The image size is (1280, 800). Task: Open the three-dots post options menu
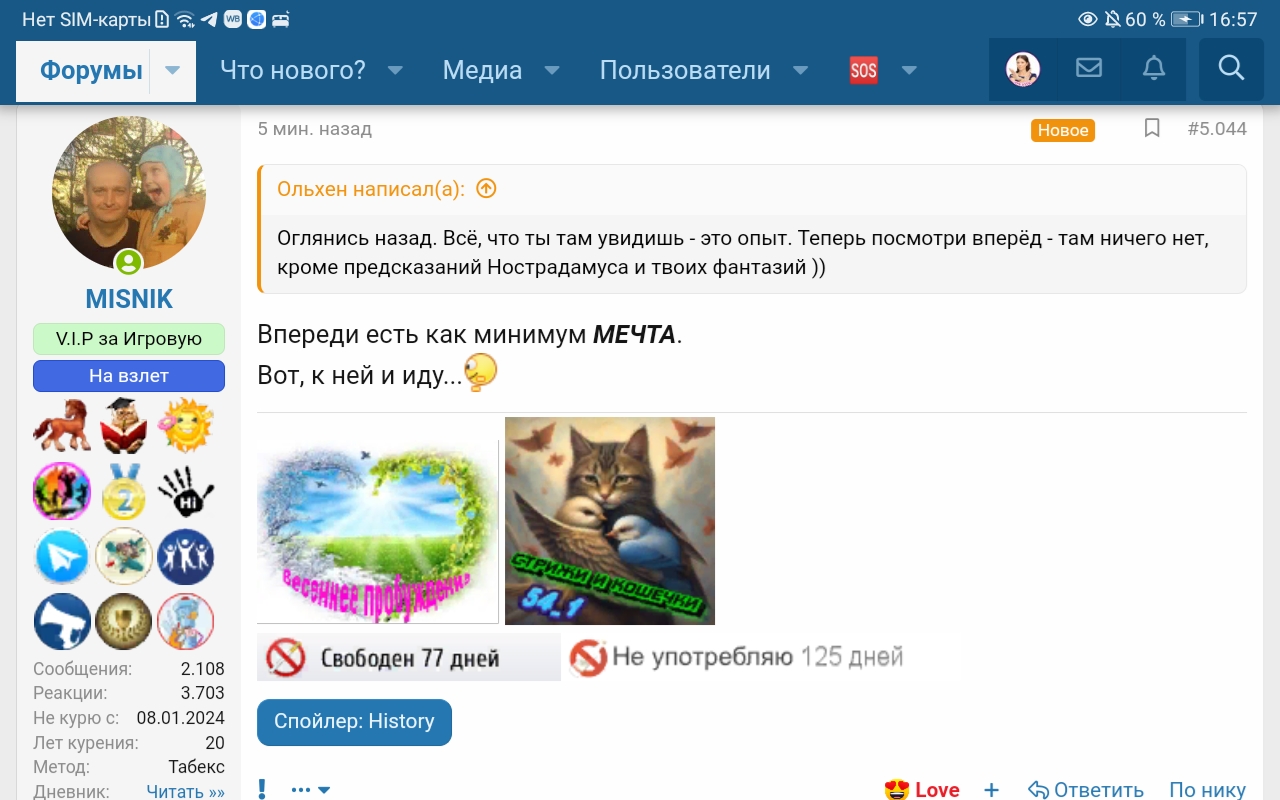coord(311,790)
